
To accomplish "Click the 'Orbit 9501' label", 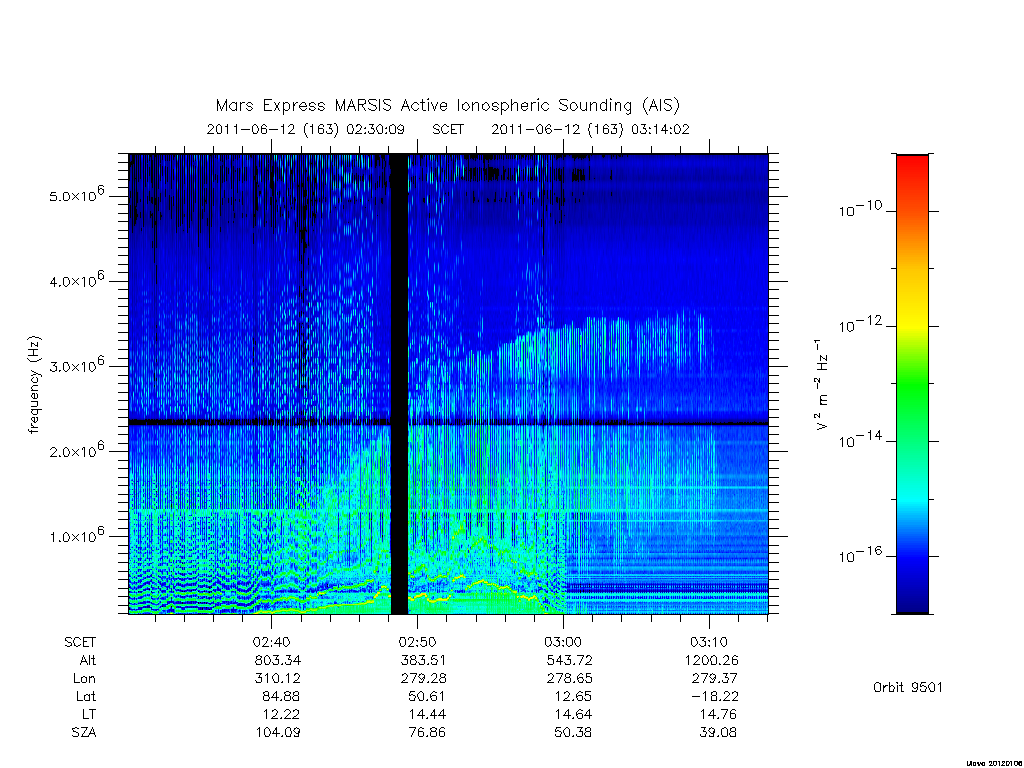I will [x=908, y=688].
